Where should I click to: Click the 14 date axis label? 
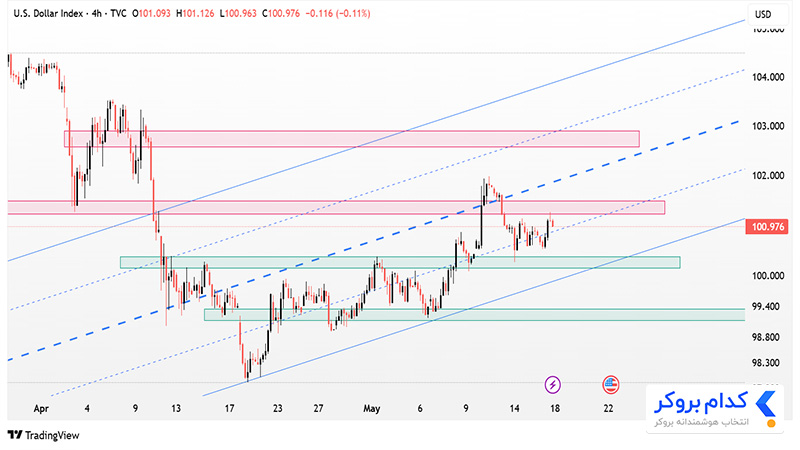[514, 409]
